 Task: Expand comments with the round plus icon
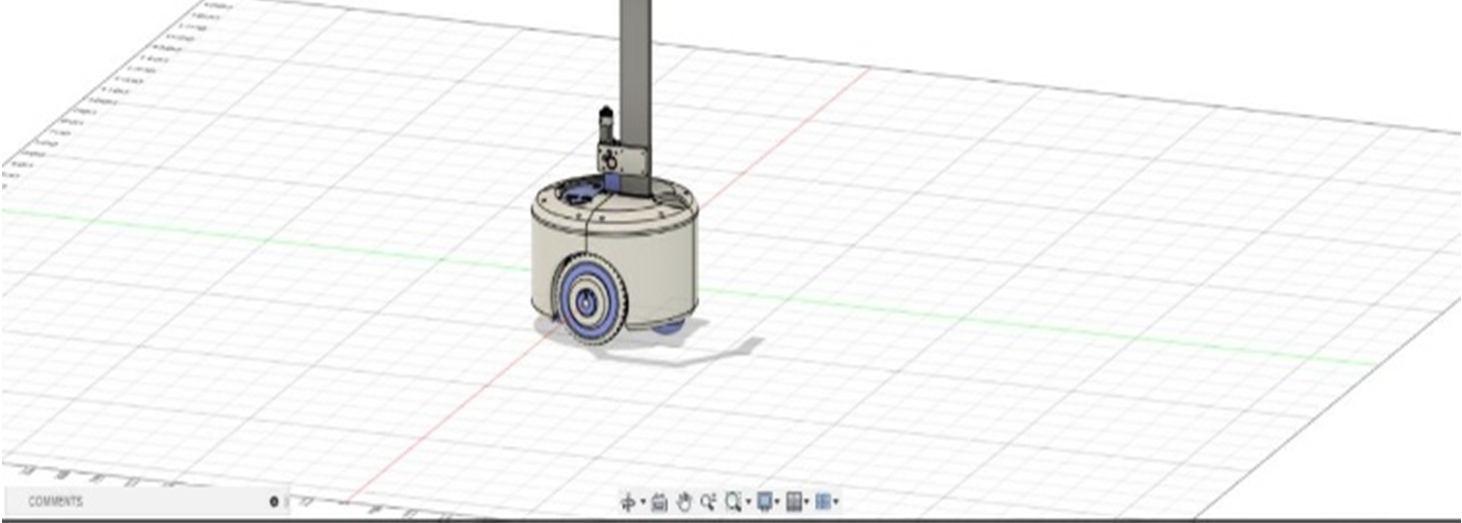click(274, 502)
